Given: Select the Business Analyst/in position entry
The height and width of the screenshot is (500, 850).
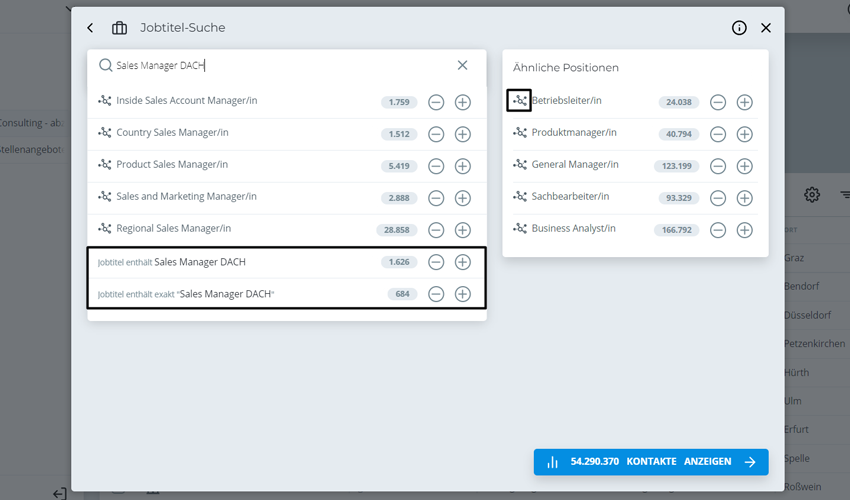Looking at the screenshot, I should pyautogui.click(x=573, y=229).
